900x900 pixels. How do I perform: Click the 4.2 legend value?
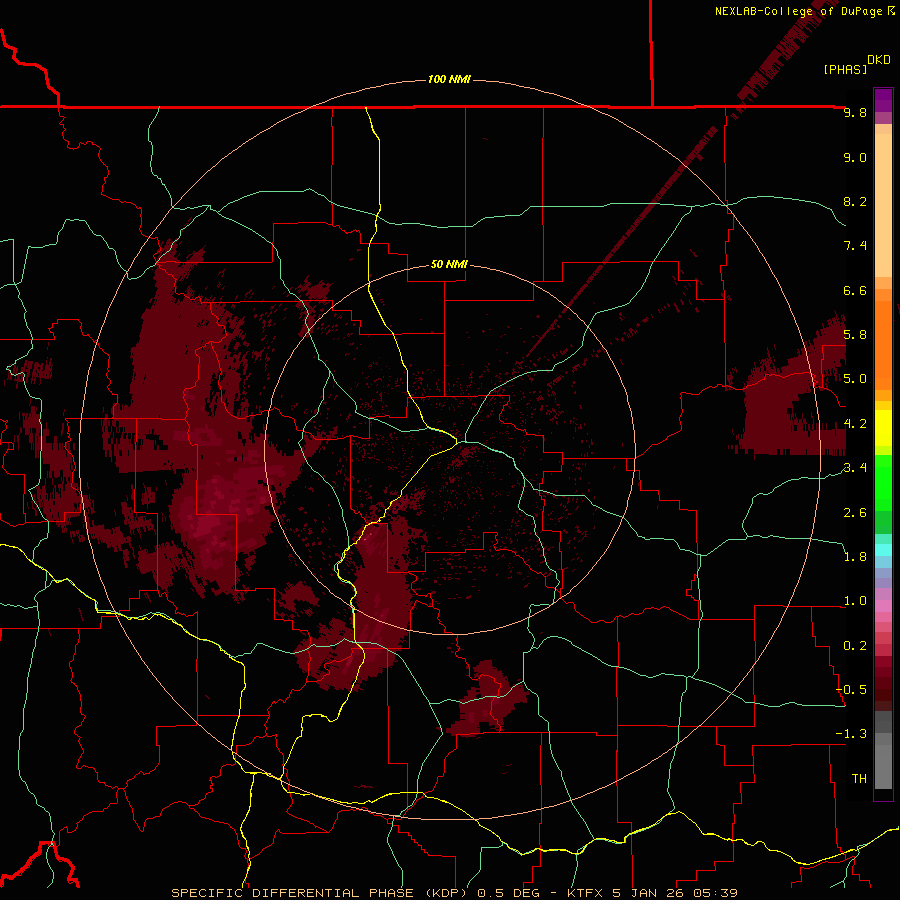click(x=855, y=424)
